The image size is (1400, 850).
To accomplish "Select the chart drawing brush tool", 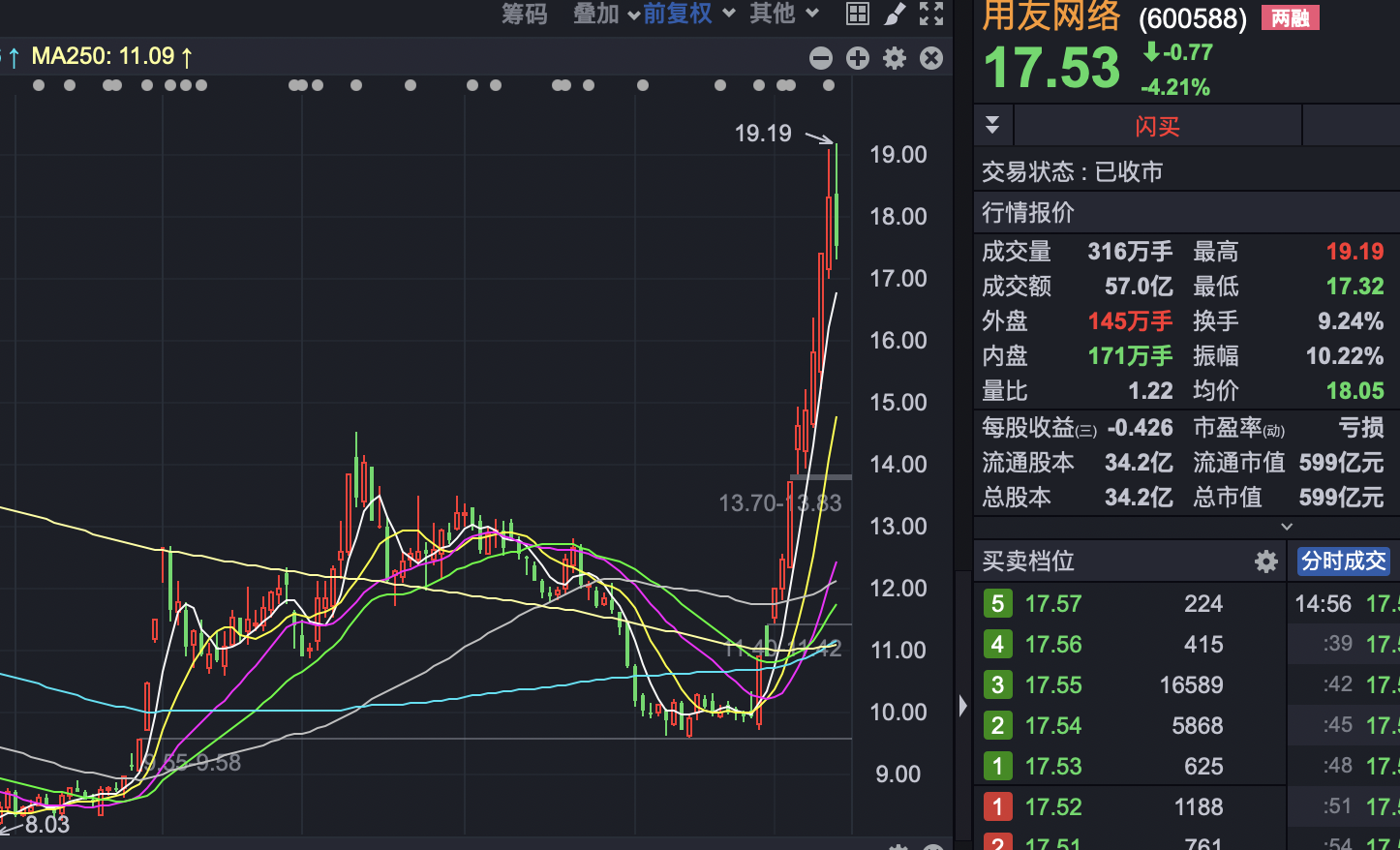I will 894,15.
